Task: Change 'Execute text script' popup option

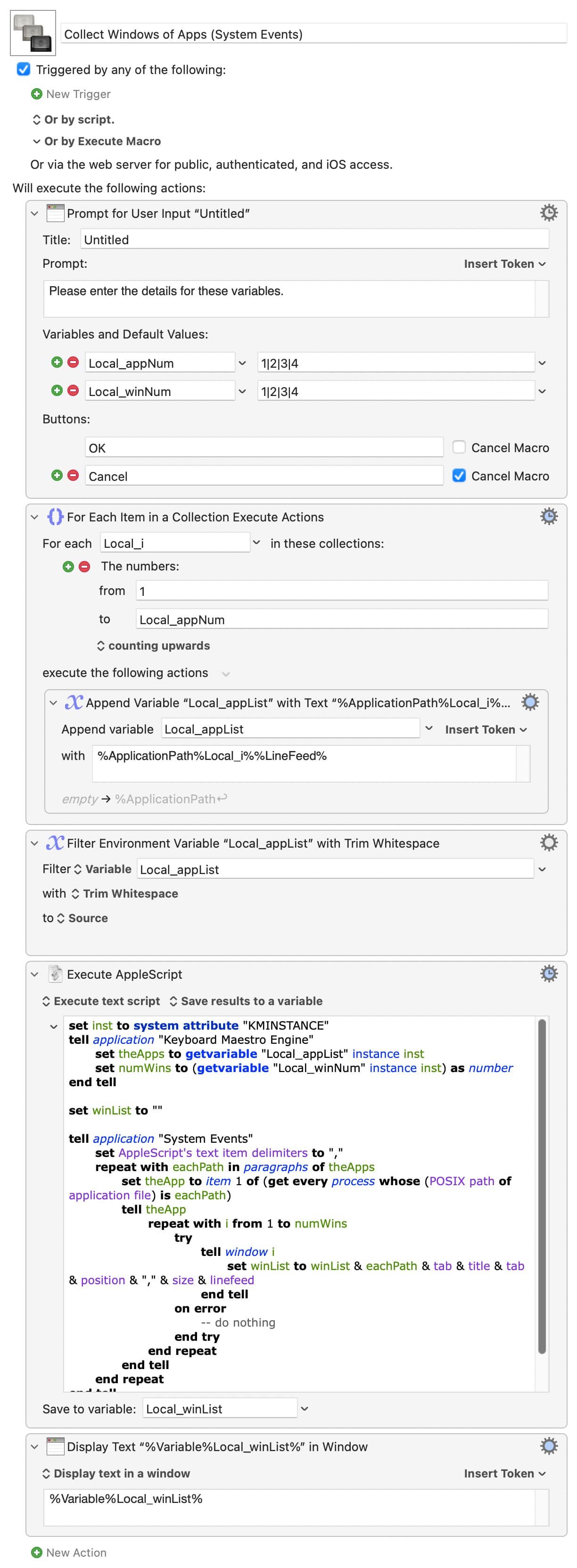Action: [100, 1001]
